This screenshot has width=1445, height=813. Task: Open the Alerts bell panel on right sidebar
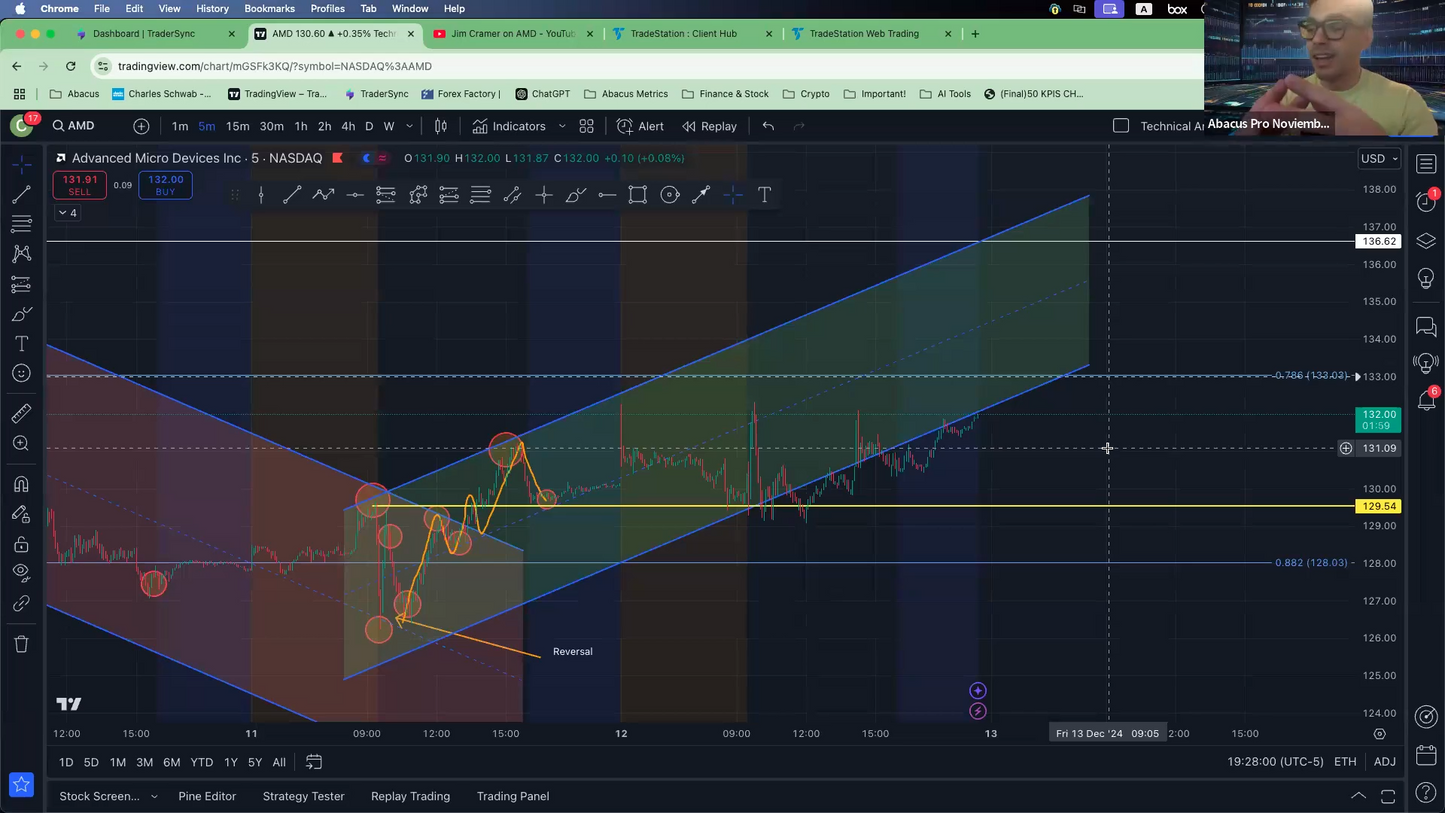click(1426, 400)
